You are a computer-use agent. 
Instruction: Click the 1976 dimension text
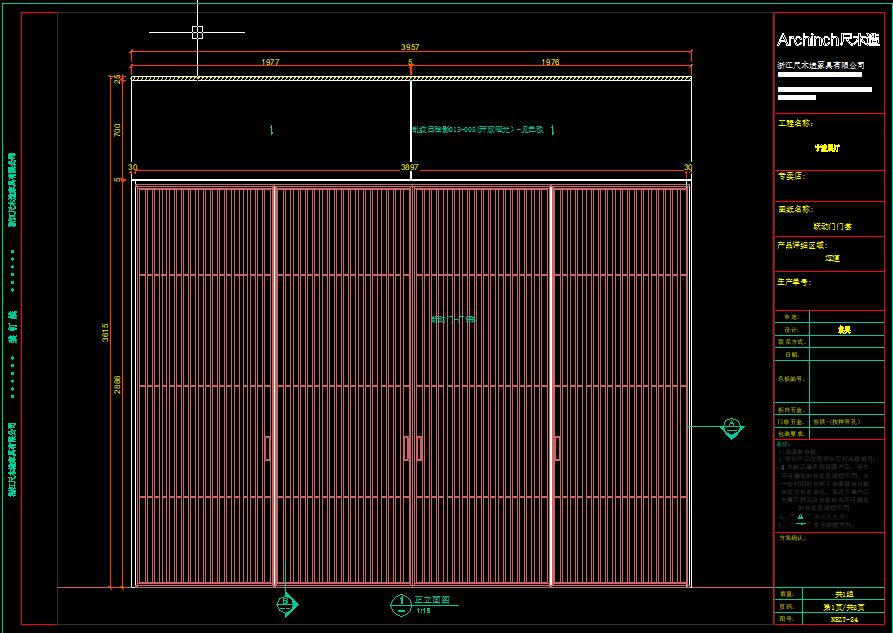tap(550, 62)
